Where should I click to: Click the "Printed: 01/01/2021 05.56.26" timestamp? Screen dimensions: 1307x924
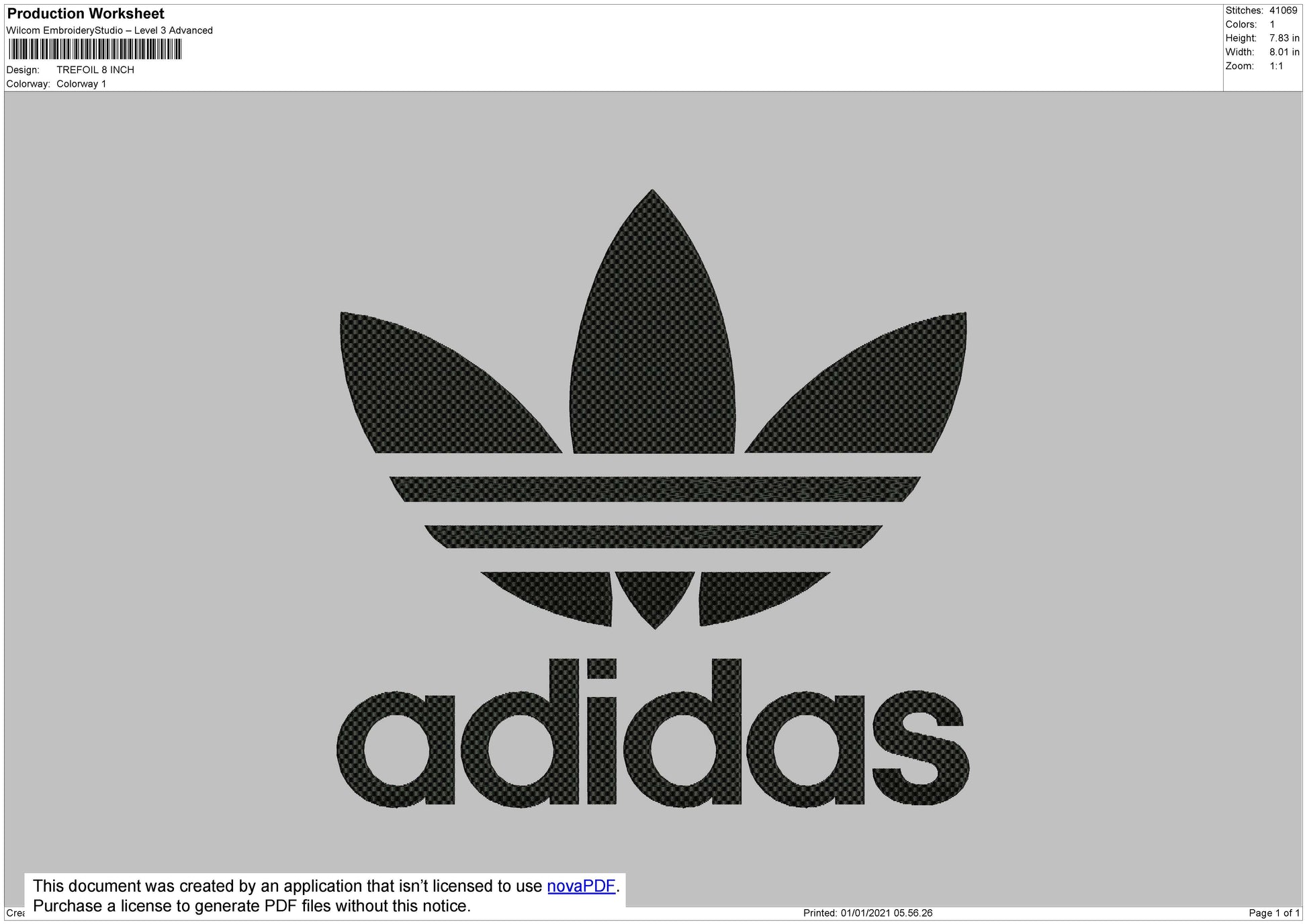868,913
